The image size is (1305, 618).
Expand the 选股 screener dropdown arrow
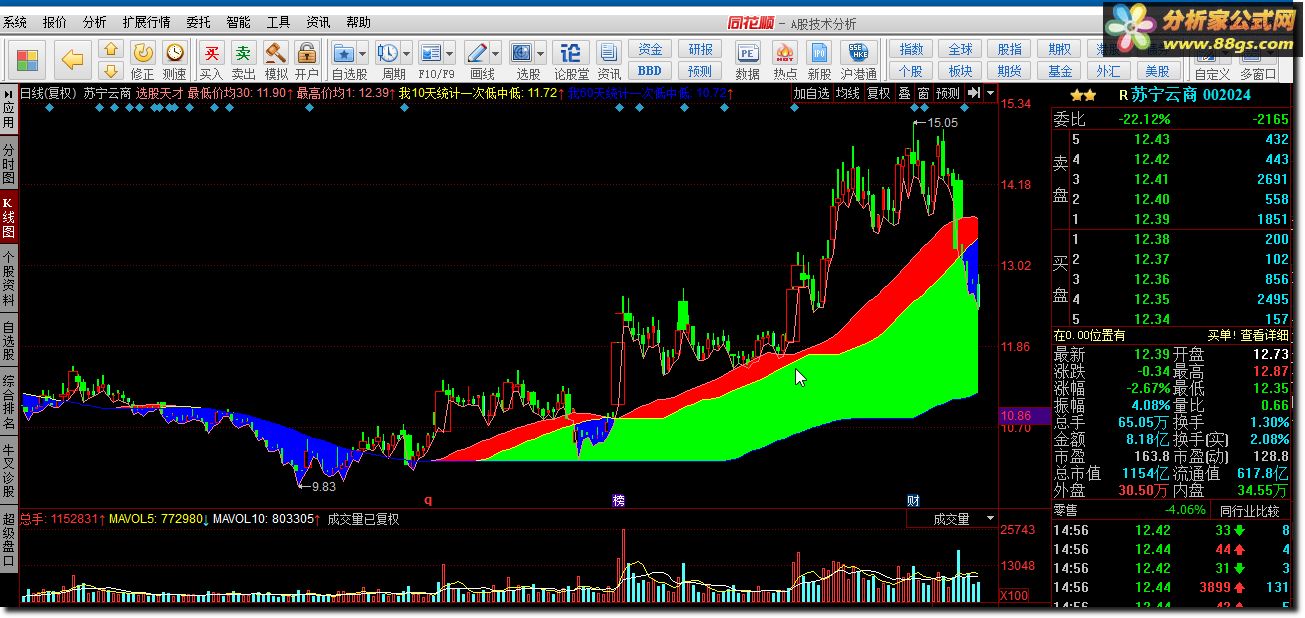coord(541,53)
